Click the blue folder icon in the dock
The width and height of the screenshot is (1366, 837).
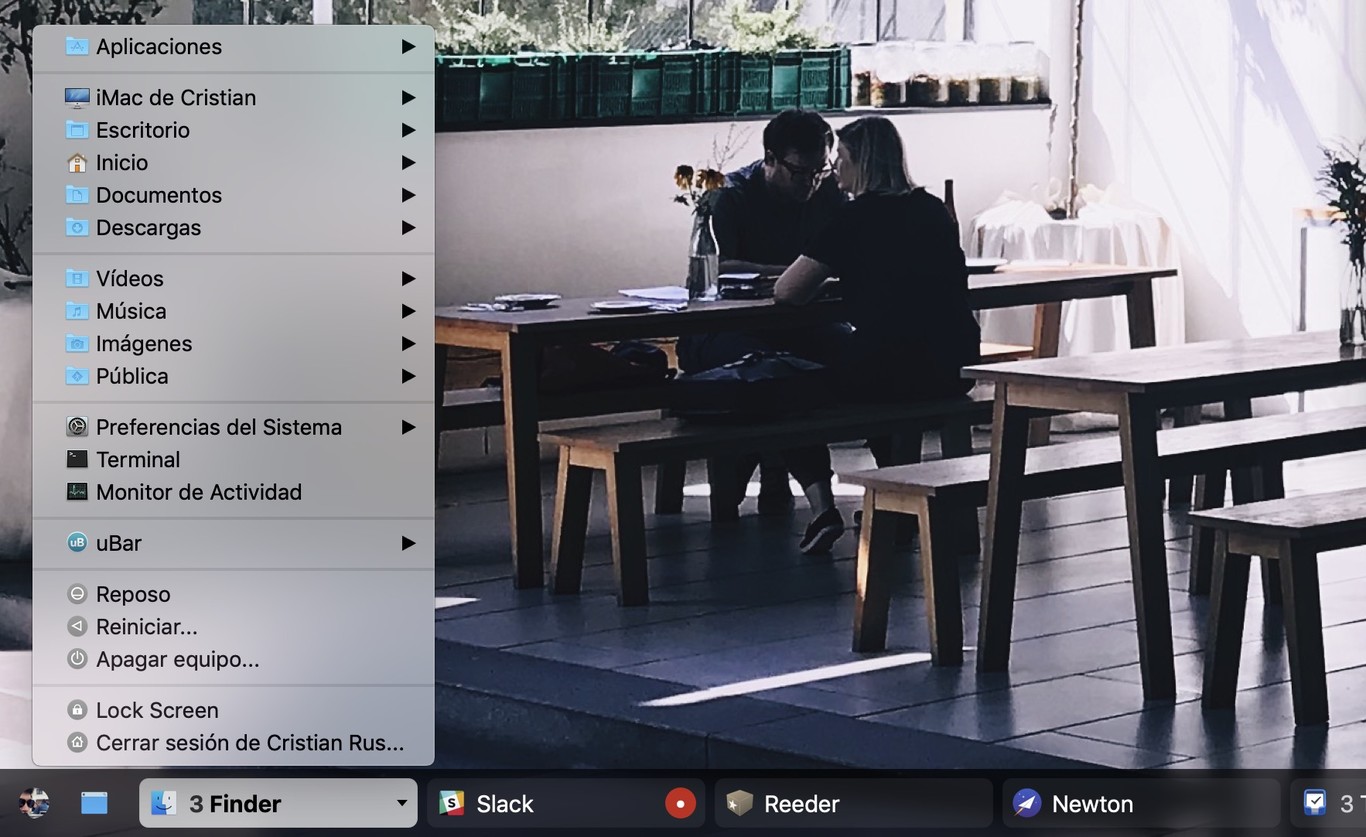(94, 803)
